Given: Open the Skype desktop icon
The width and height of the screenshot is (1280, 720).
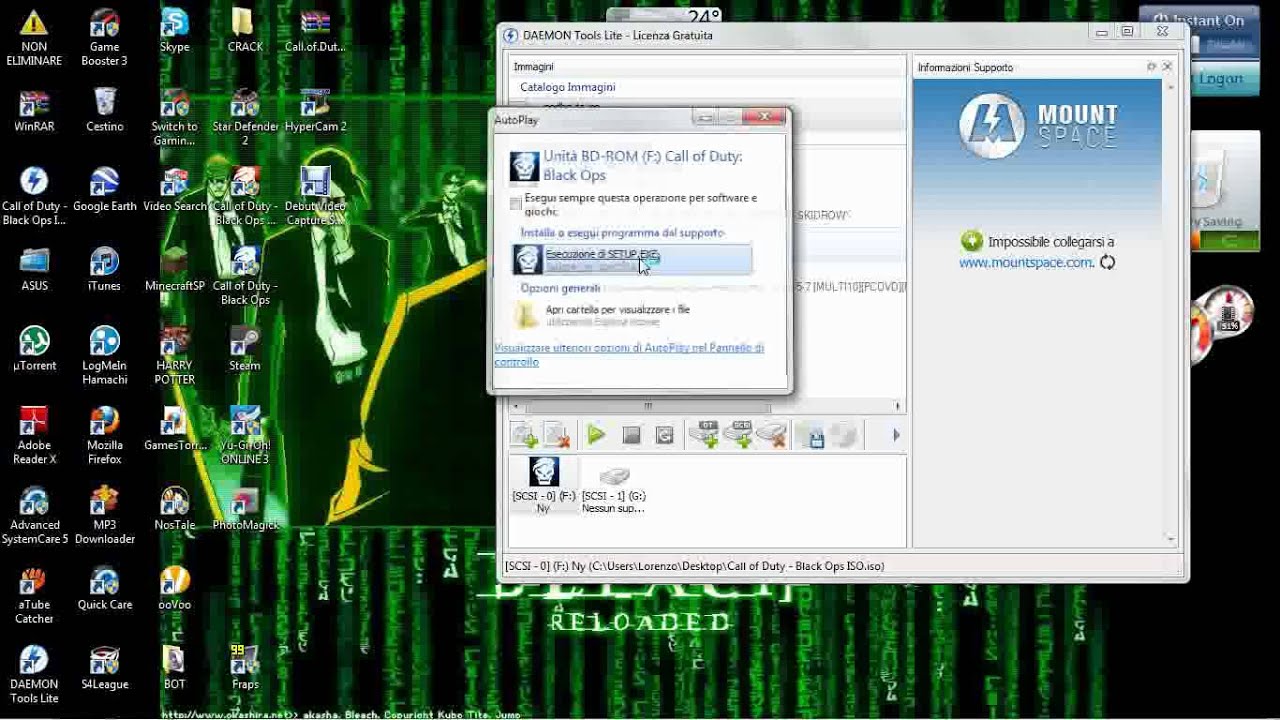Looking at the screenshot, I should point(174,31).
